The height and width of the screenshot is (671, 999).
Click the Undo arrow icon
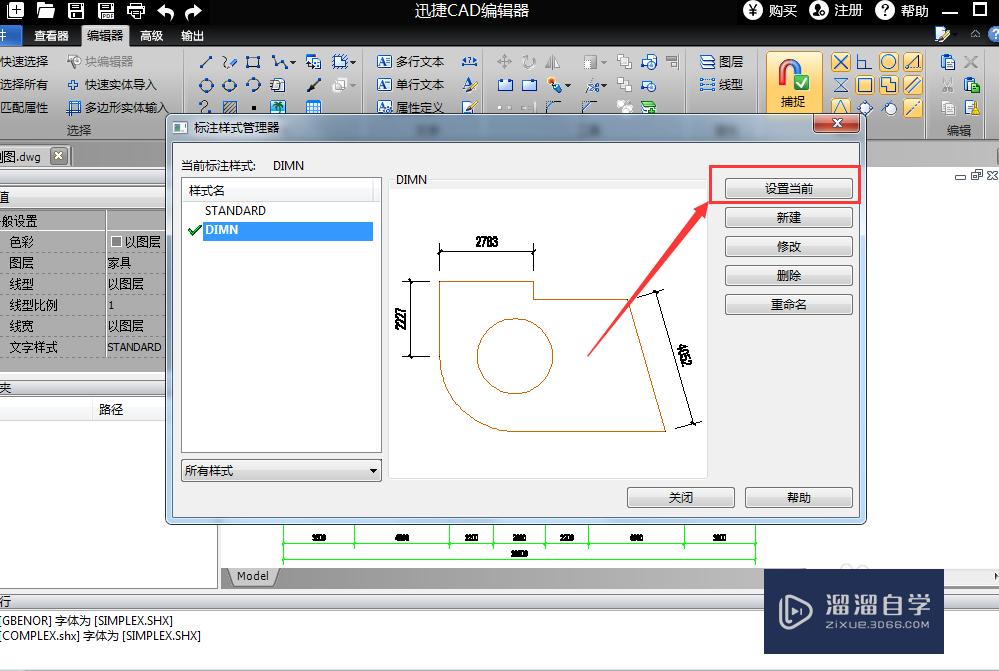pyautogui.click(x=166, y=11)
